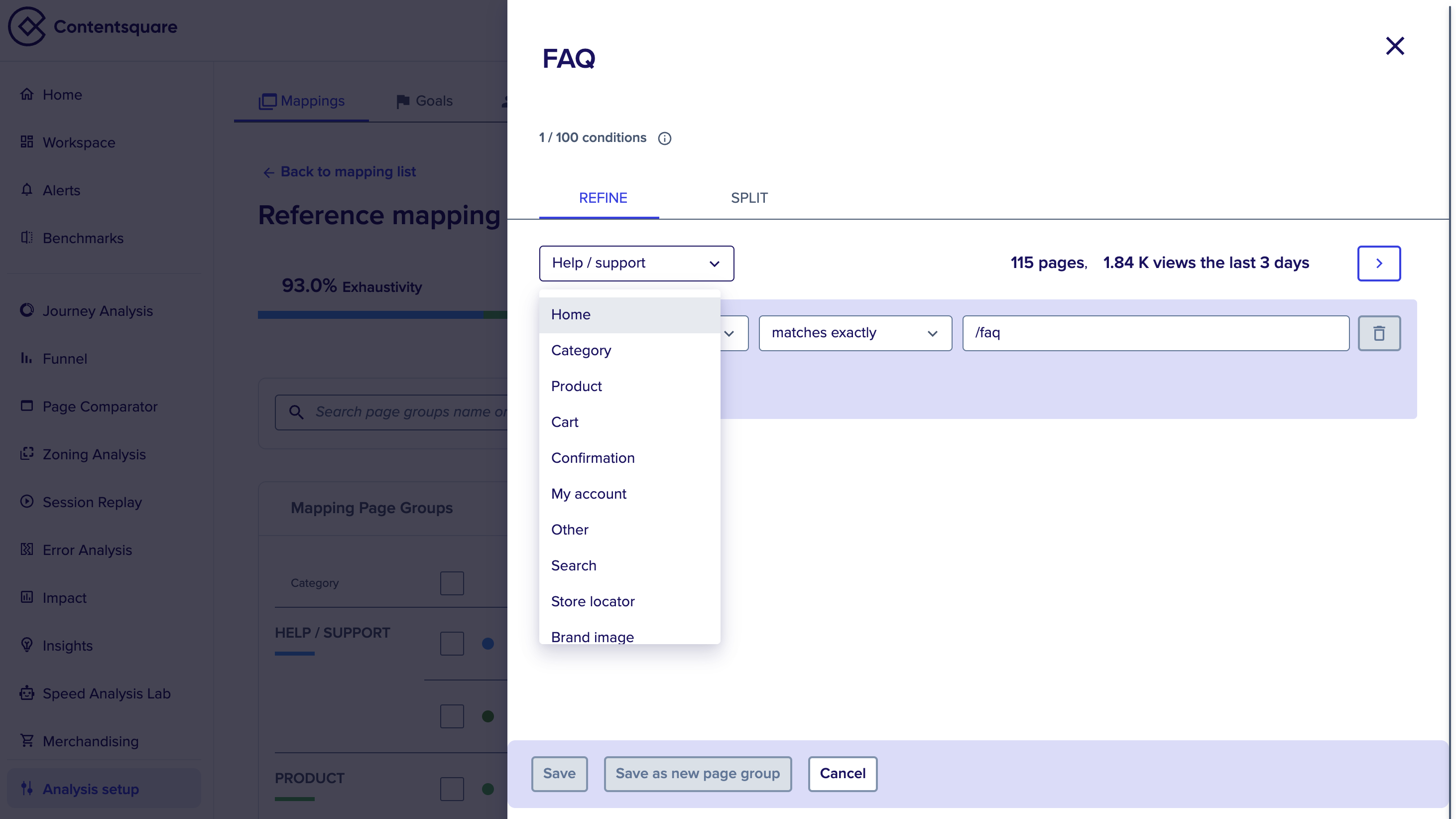The height and width of the screenshot is (819, 1456).
Task: Select Category from the dropdown list
Action: (629, 351)
